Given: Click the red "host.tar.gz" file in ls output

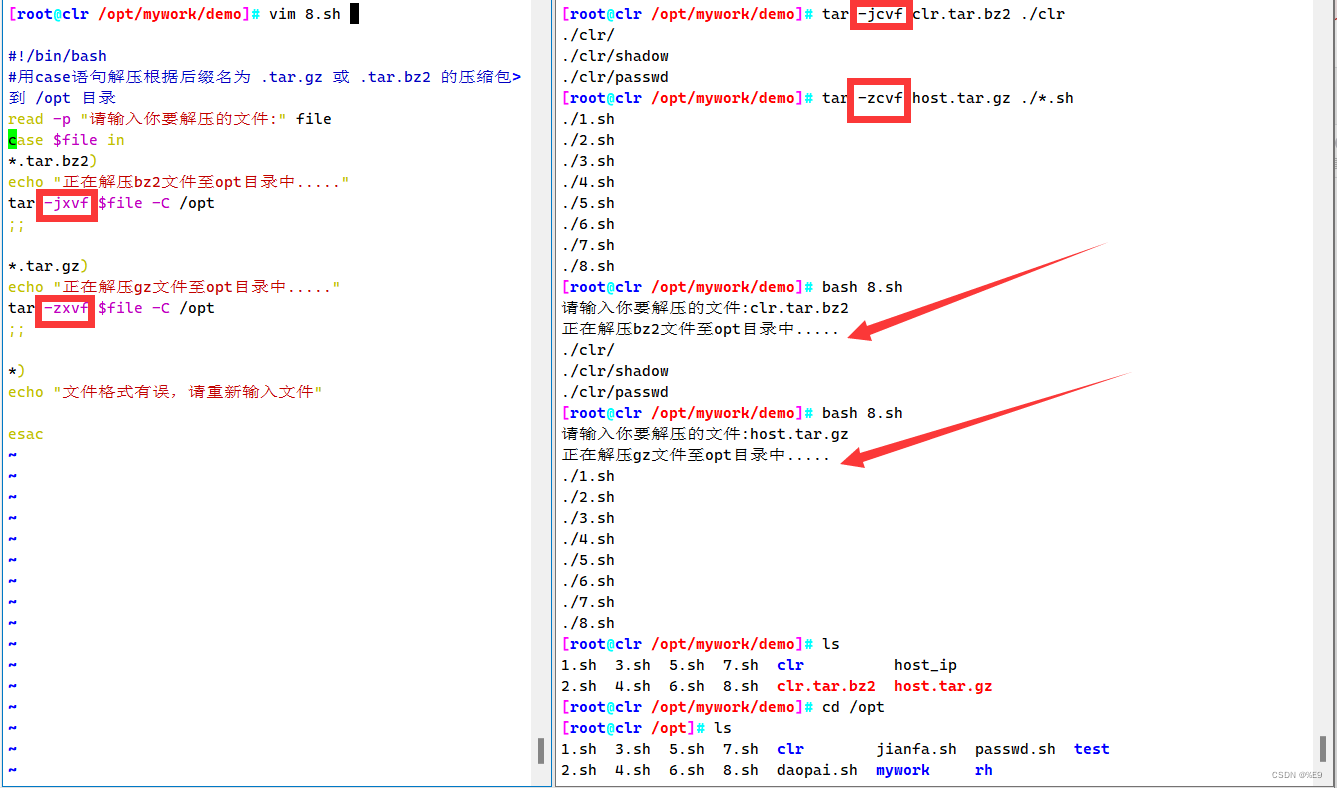Looking at the screenshot, I should (943, 686).
